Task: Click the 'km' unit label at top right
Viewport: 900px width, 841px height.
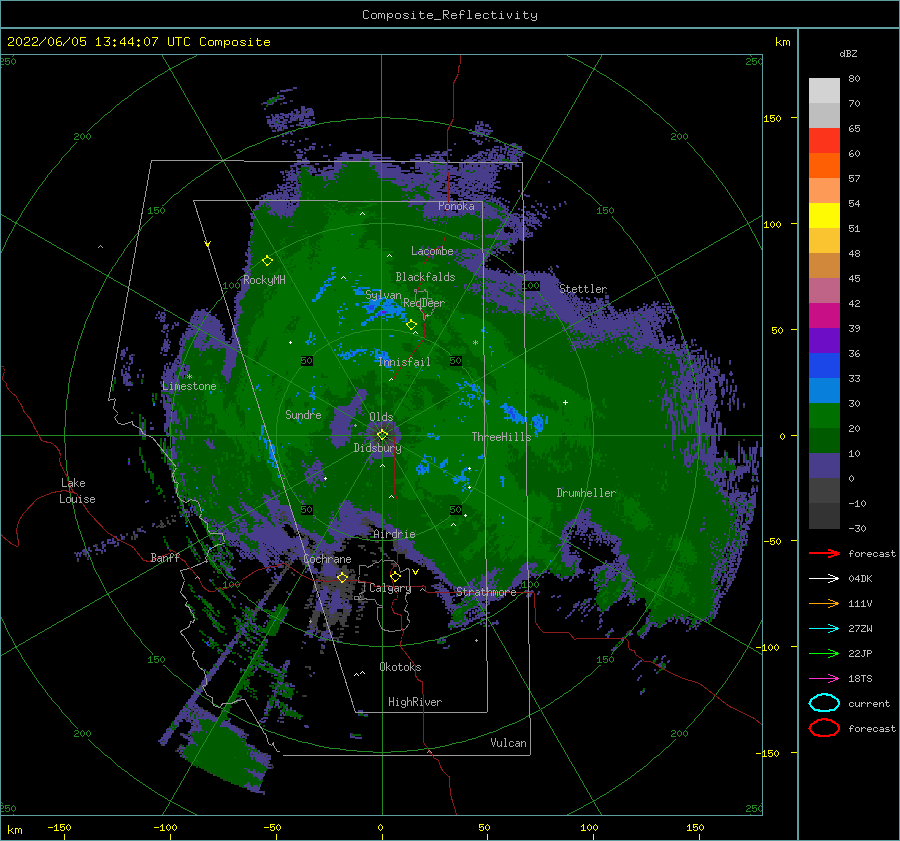Action: [x=782, y=42]
